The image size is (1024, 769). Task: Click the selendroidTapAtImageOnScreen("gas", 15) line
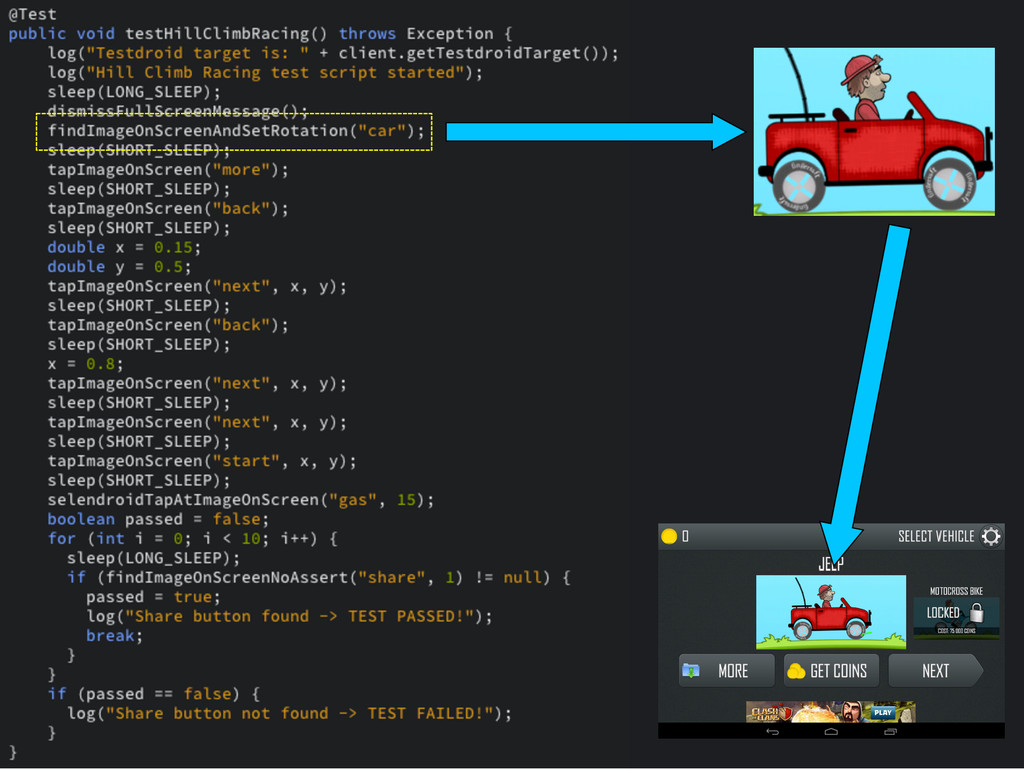(240, 500)
